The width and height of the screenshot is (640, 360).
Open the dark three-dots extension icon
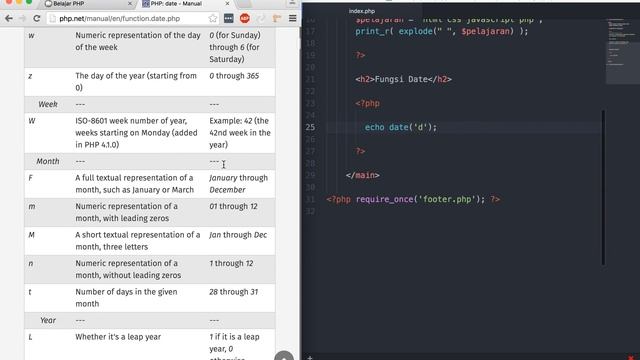click(229, 18)
